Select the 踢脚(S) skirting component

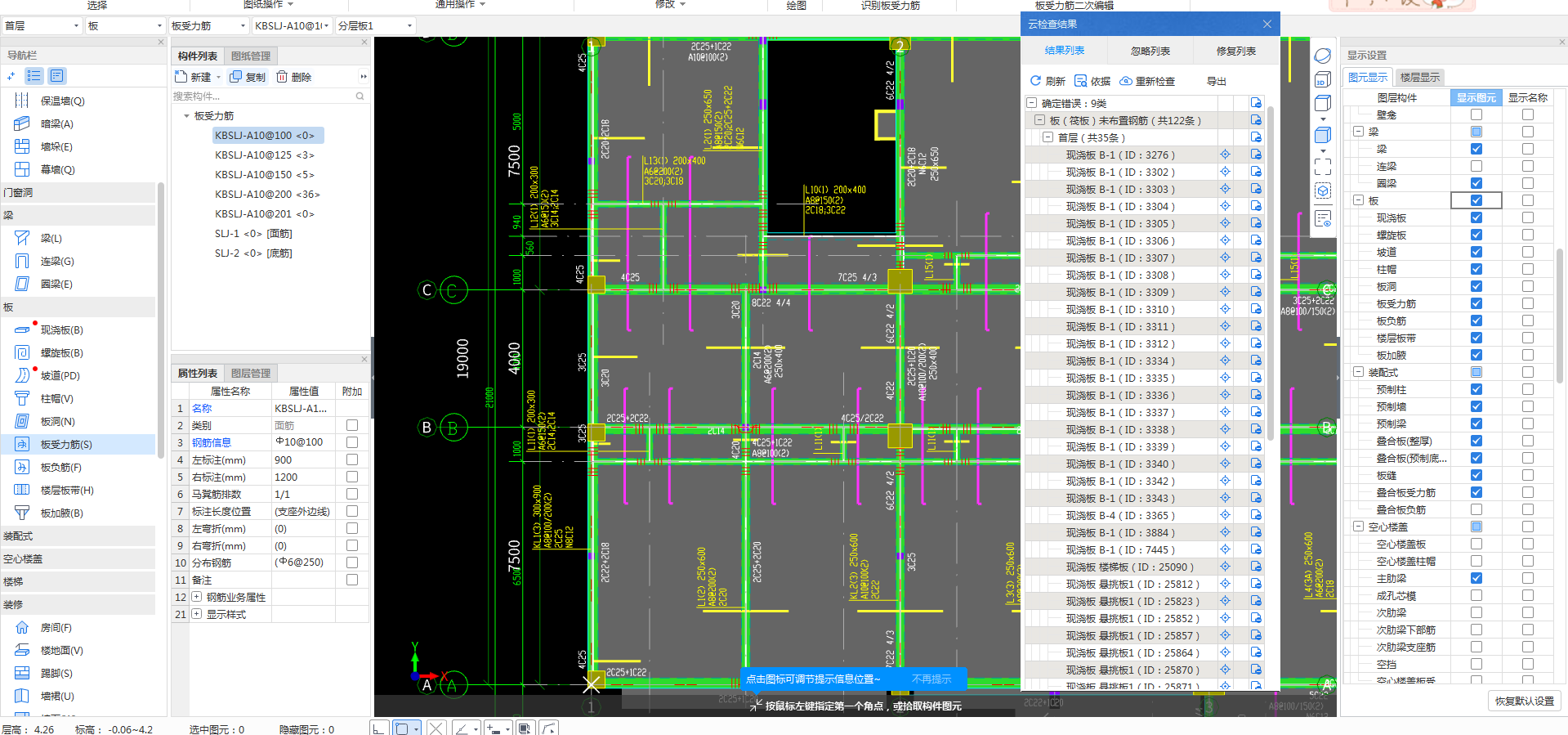click(56, 674)
